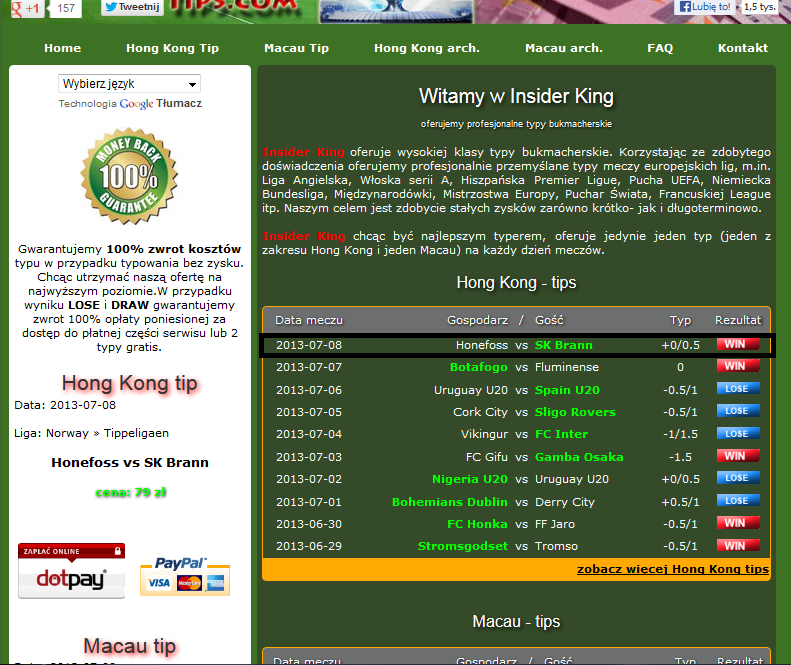Click the Money Back 100% Guarantee badge
This screenshot has height=665, width=791.
pyautogui.click(x=129, y=176)
